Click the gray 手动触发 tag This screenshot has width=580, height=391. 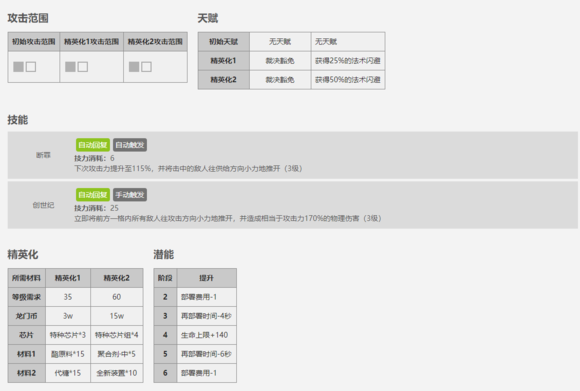[x=130, y=195]
